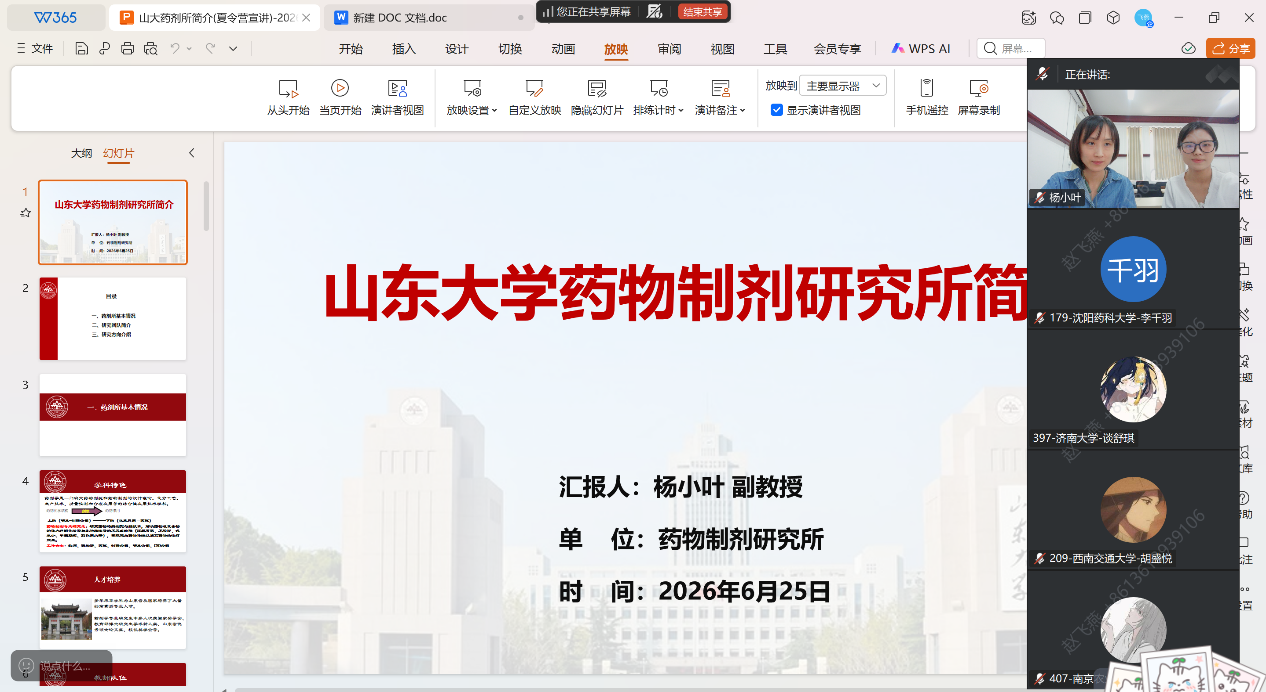Viewport: 1266px width, 692px height.
Task: Toggle 显示演讲者视图 checkbox
Action: click(777, 110)
